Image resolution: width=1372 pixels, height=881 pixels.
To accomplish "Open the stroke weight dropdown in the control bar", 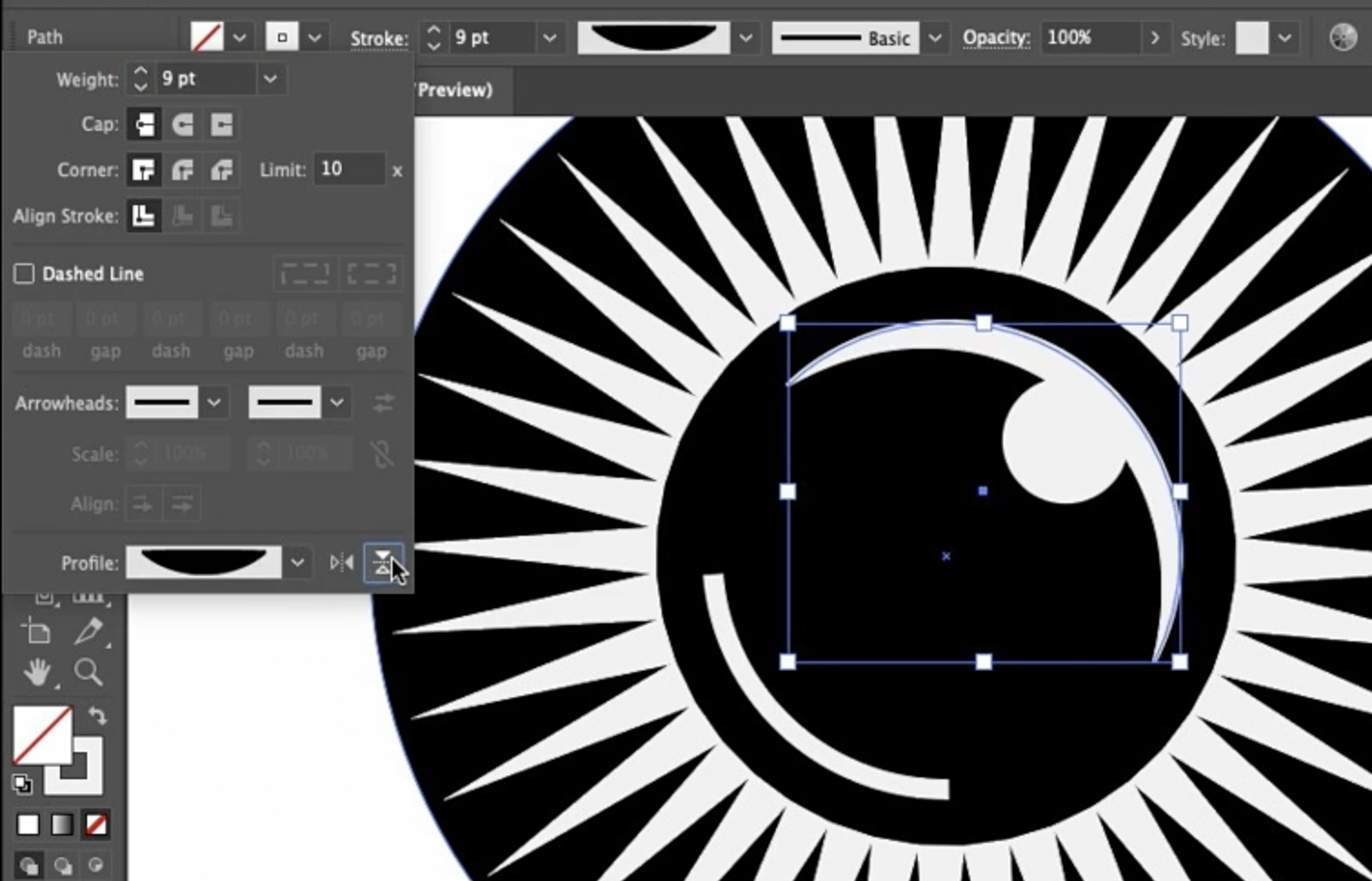I will pyautogui.click(x=549, y=38).
